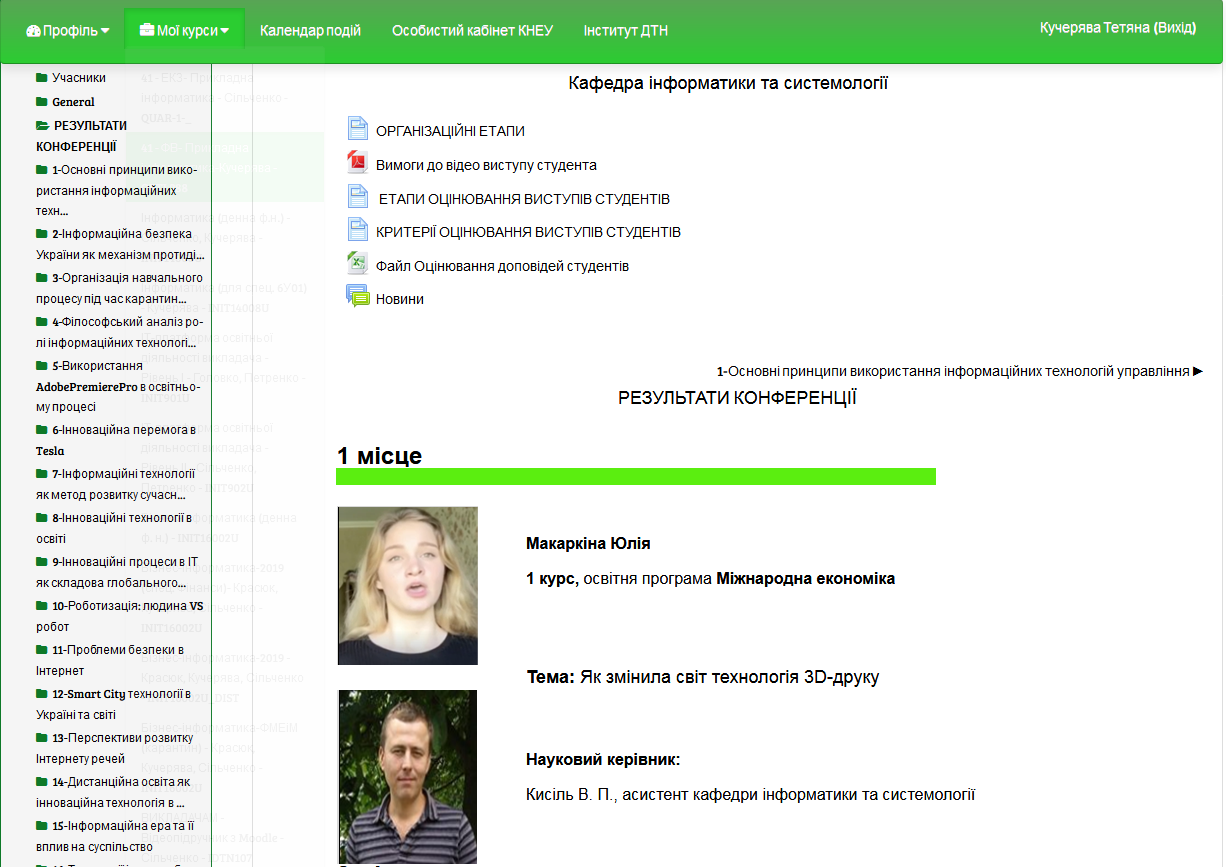Open Інститут ДТН menu item
This screenshot has width=1226, height=867.
point(625,31)
